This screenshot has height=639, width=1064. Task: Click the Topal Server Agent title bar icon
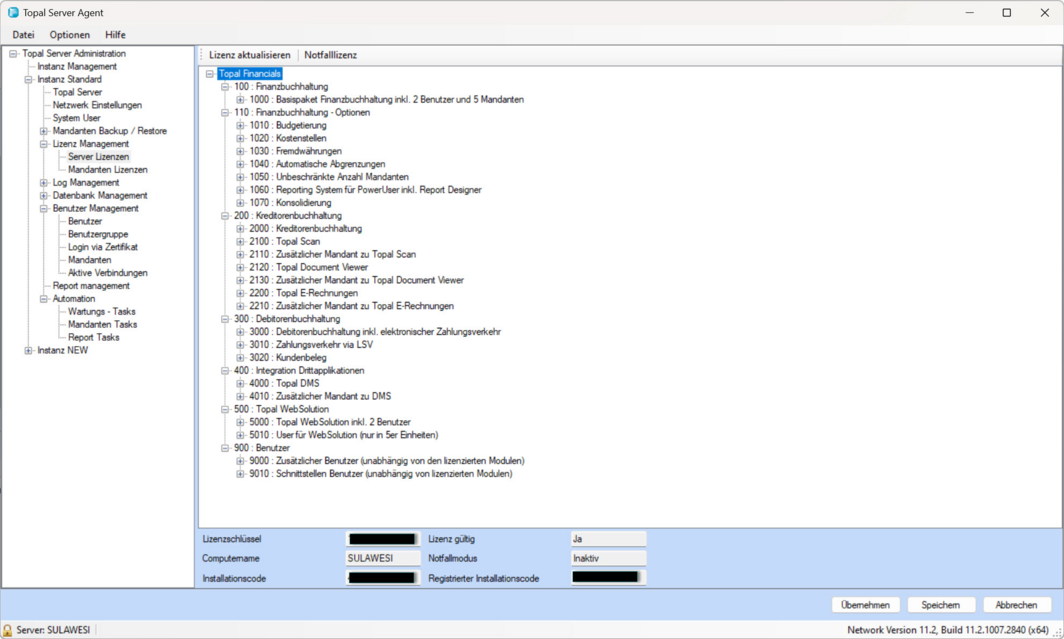13,13
